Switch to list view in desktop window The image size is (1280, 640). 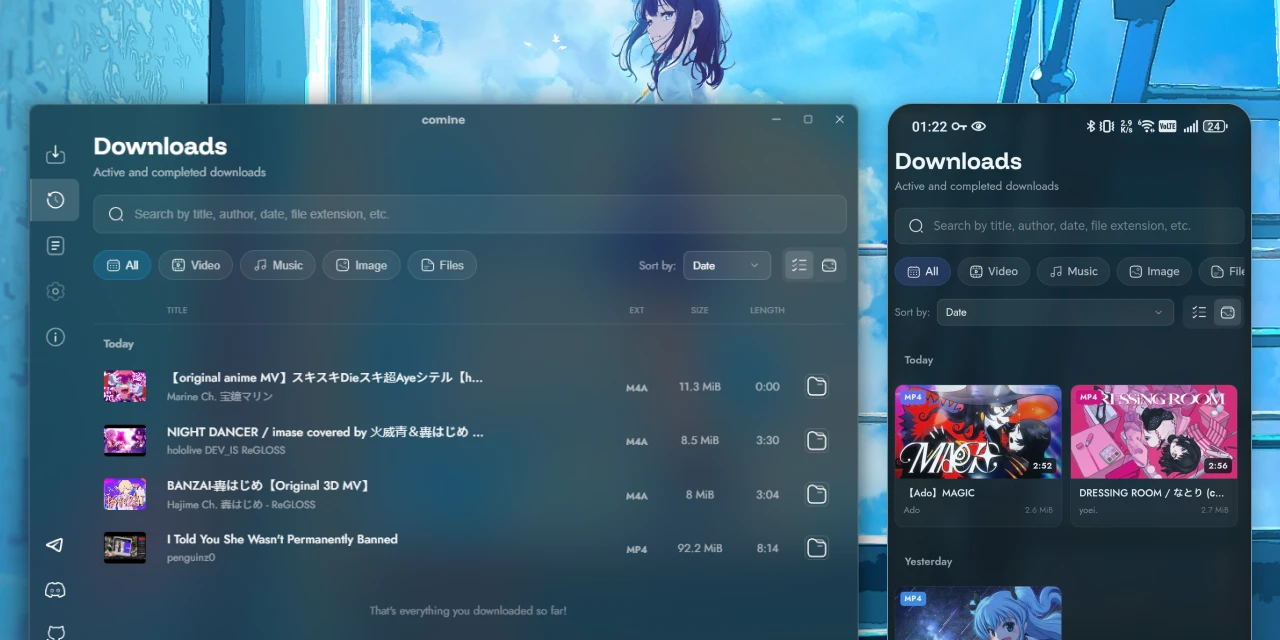click(799, 265)
